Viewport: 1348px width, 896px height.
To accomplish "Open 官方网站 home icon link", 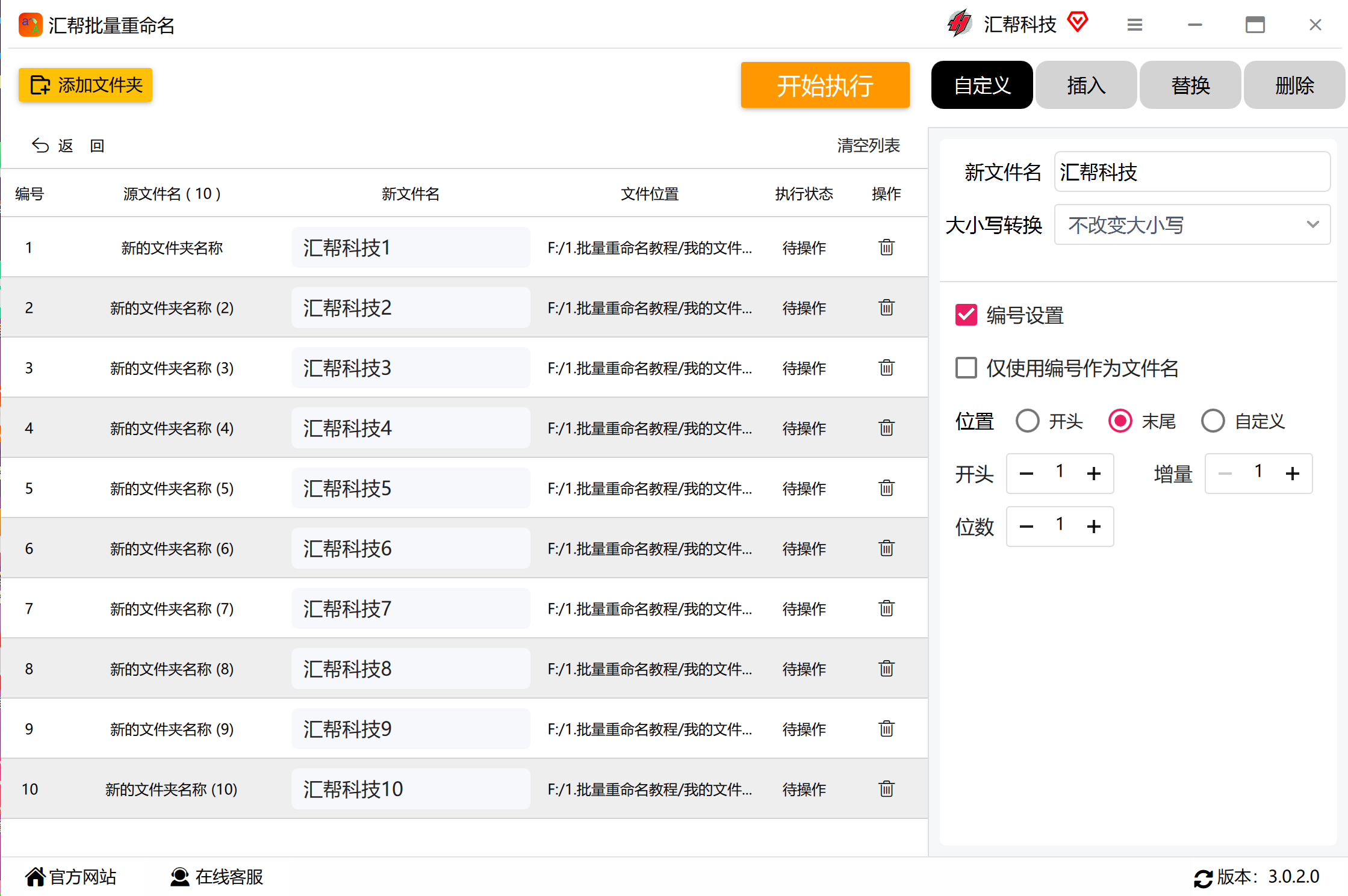I will (36, 877).
